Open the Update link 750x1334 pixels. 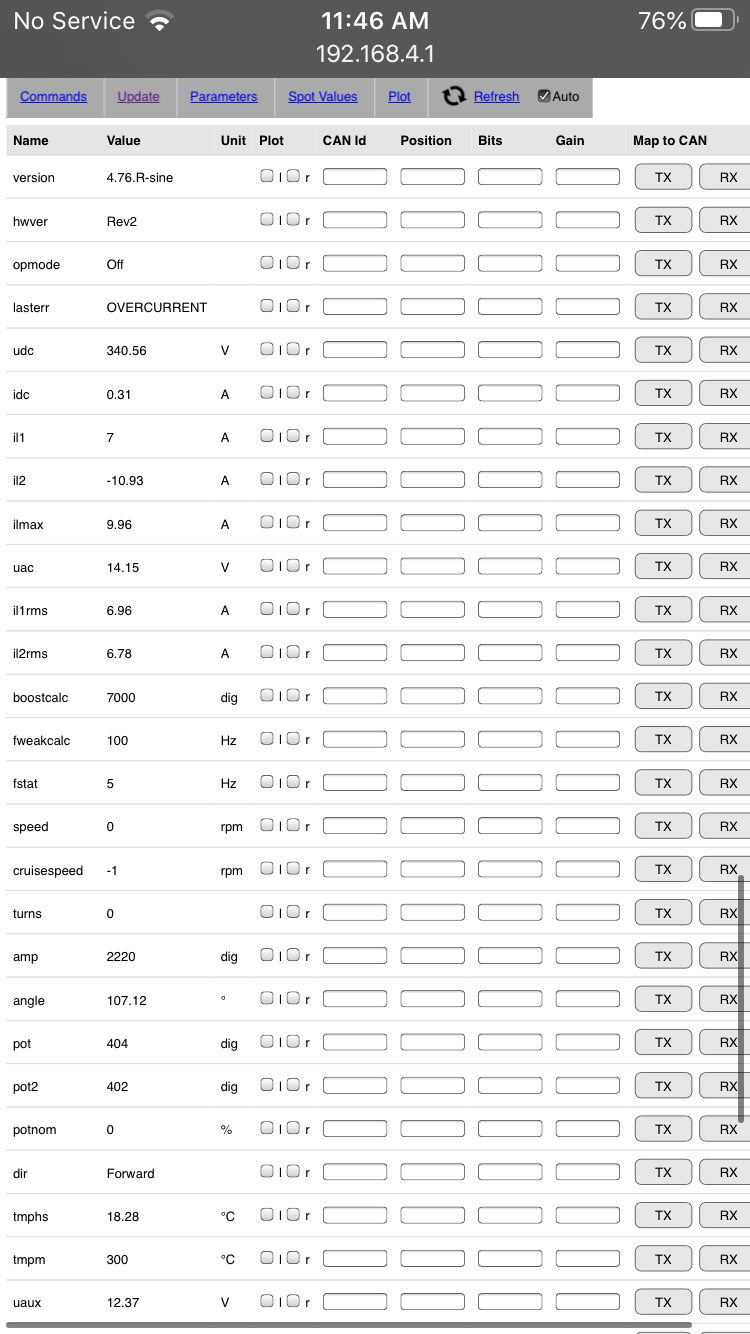coord(138,97)
